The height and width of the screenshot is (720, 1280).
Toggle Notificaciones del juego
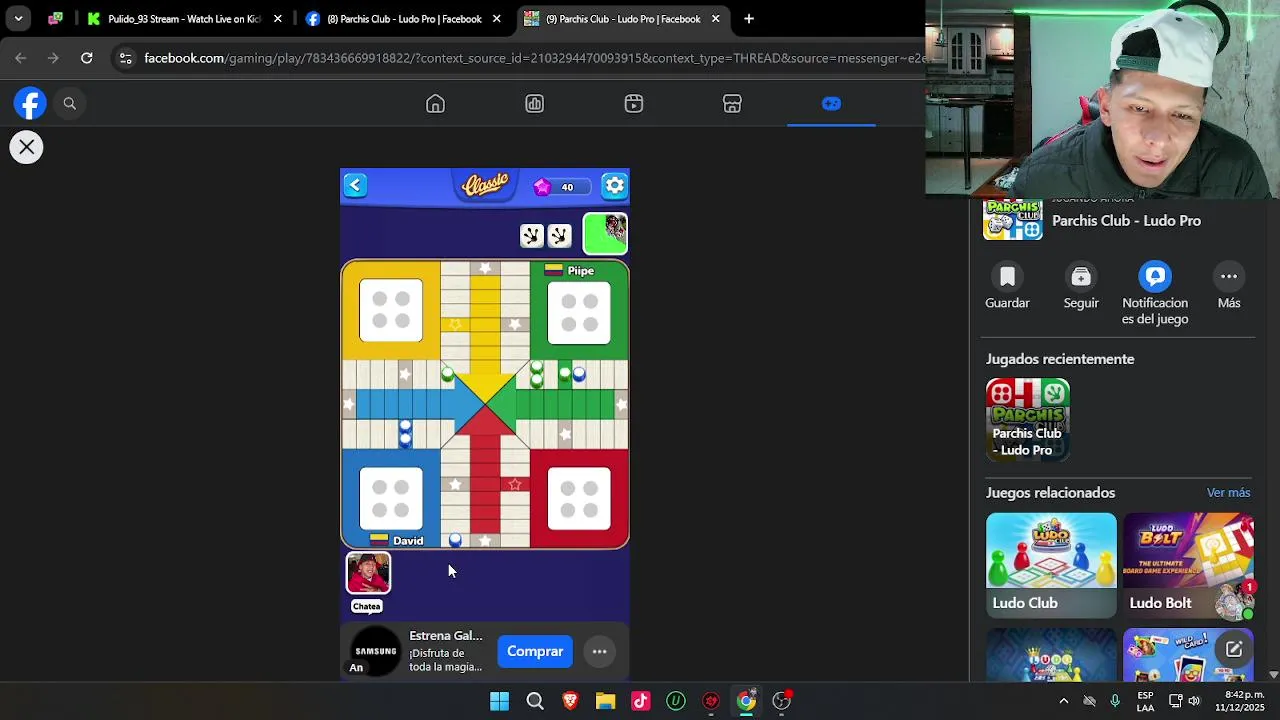tap(1155, 276)
